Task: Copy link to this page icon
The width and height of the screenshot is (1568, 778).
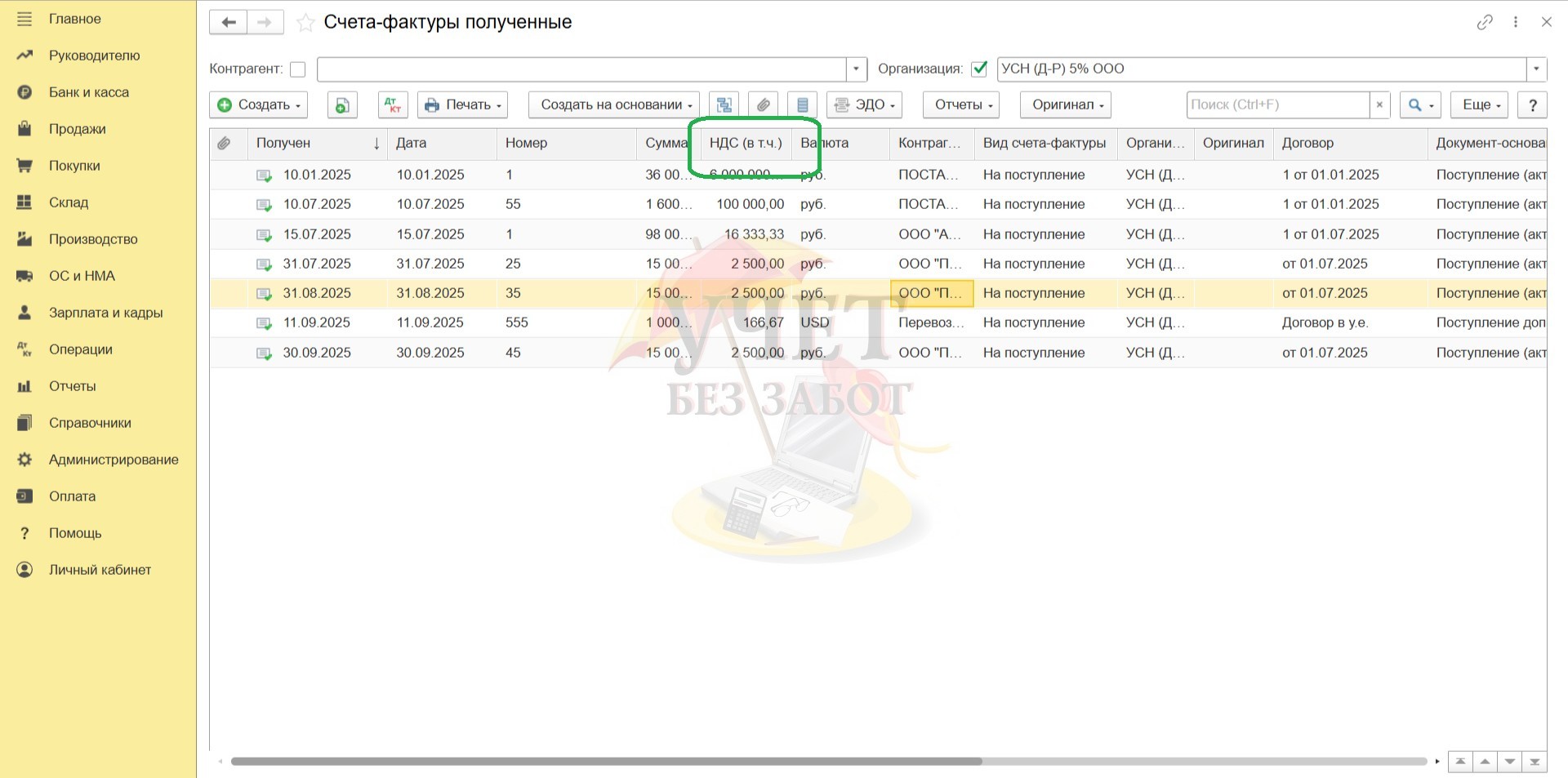Action: [x=1485, y=22]
